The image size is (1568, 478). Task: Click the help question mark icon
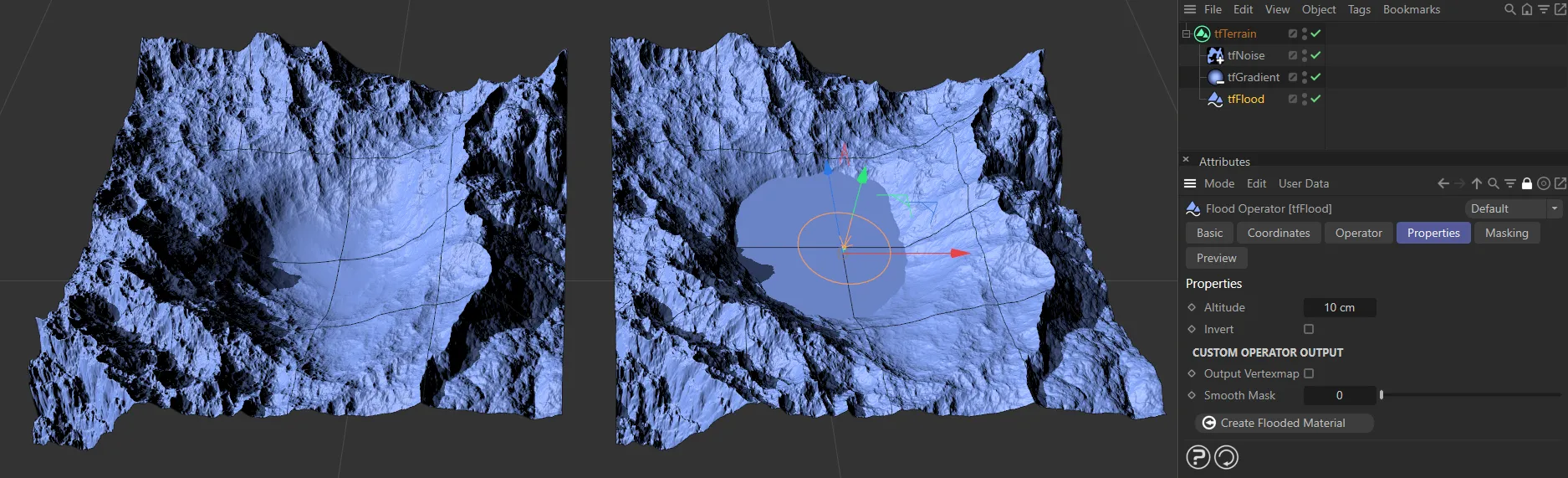click(x=1198, y=457)
